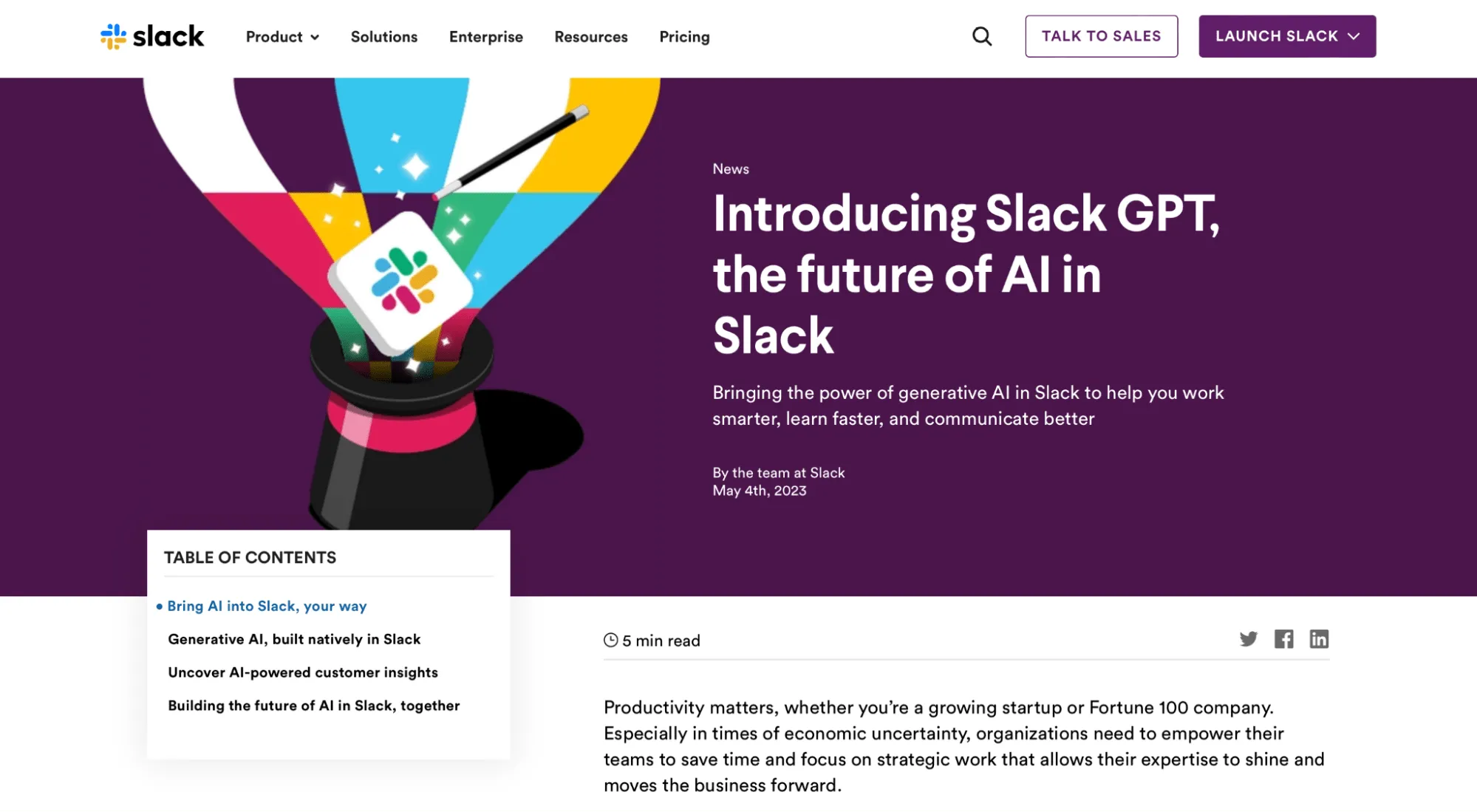Share article via LinkedIn icon
The image size is (1477, 812).
coord(1320,639)
